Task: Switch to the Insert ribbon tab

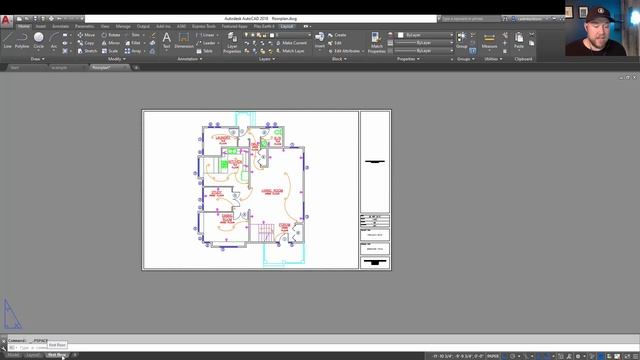Action: (40, 27)
